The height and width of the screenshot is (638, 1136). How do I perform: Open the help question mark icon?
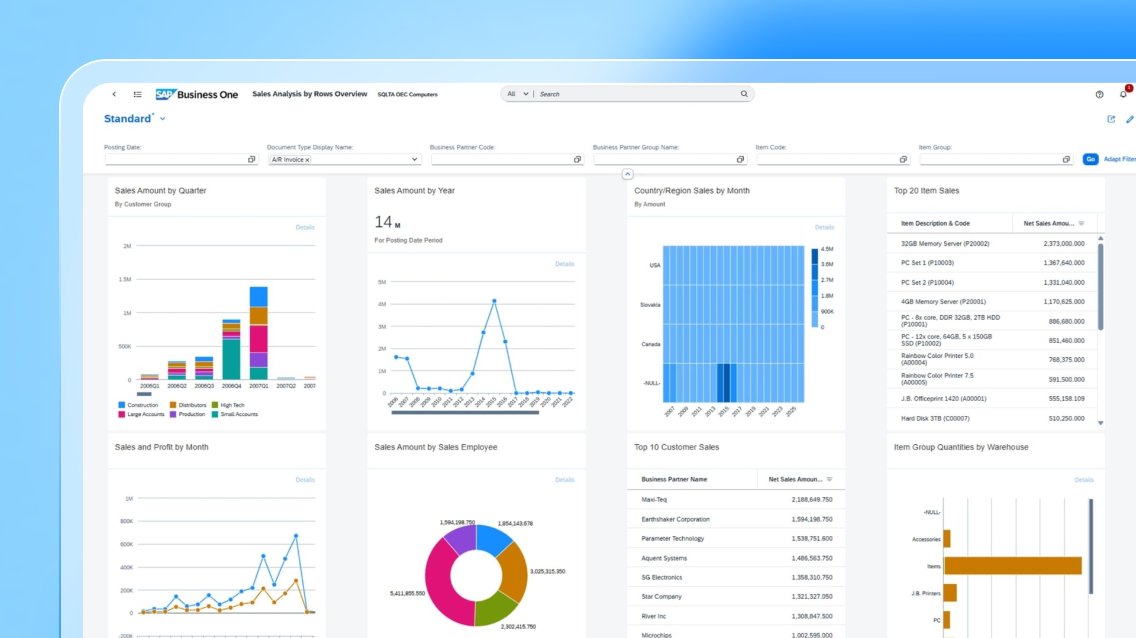click(x=1099, y=94)
